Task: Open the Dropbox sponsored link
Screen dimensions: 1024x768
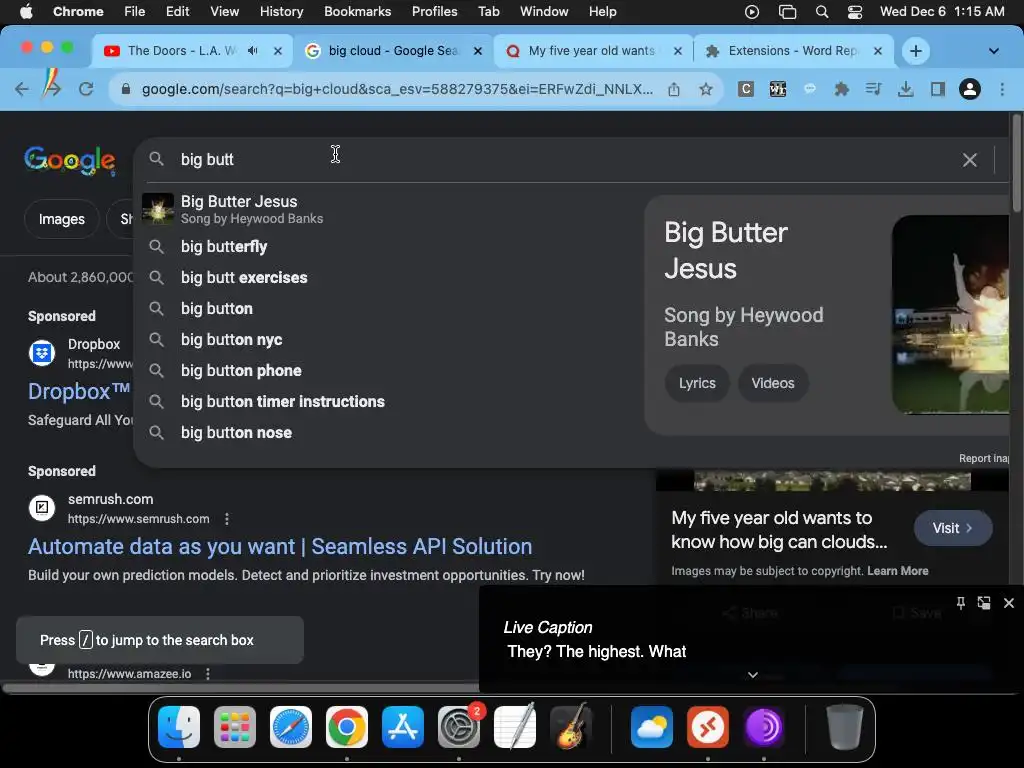Action: click(x=79, y=391)
